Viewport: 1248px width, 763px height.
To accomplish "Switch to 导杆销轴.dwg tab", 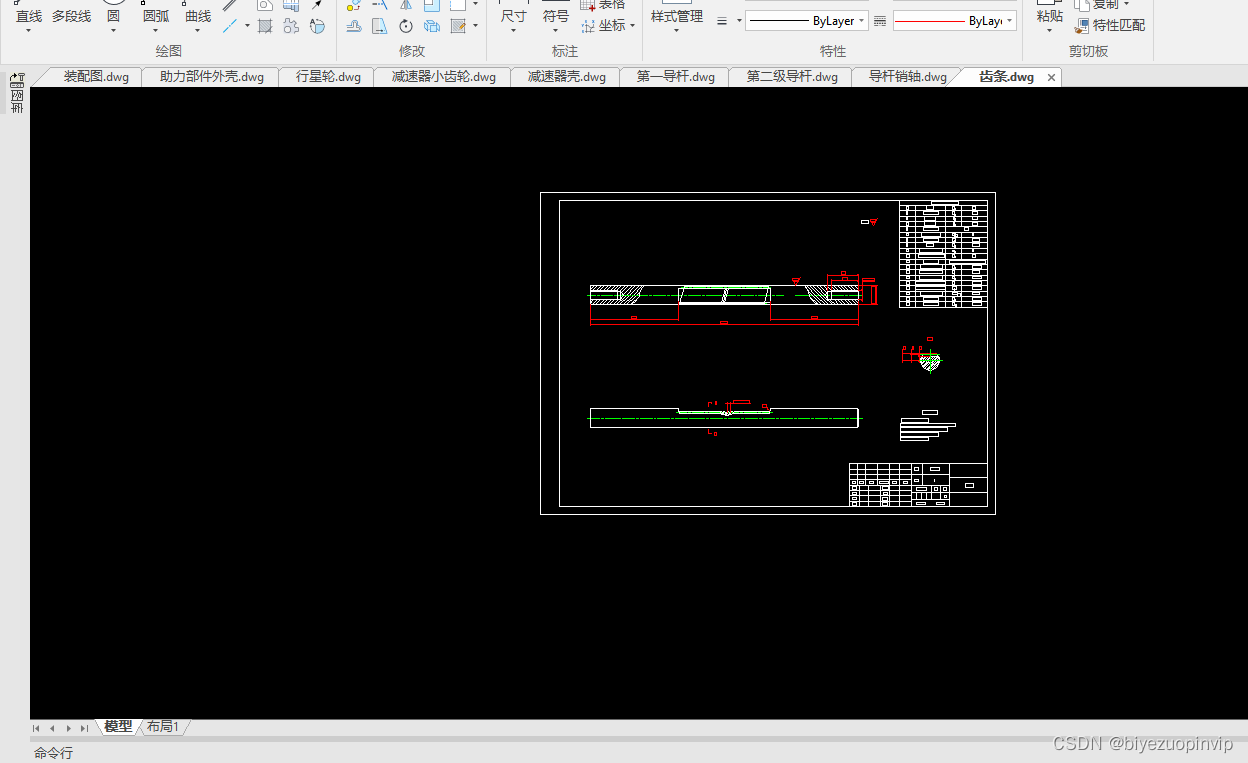I will 907,77.
